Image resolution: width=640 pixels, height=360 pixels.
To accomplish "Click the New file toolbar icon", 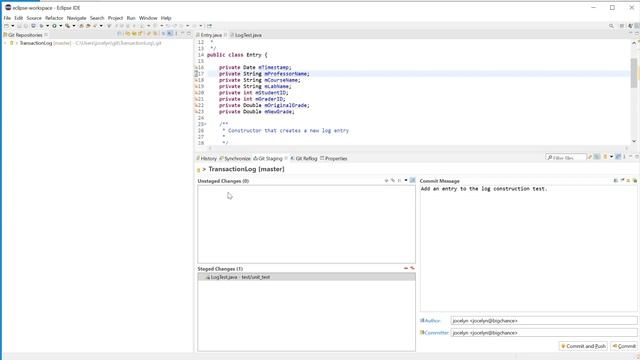I will [x=6, y=26].
